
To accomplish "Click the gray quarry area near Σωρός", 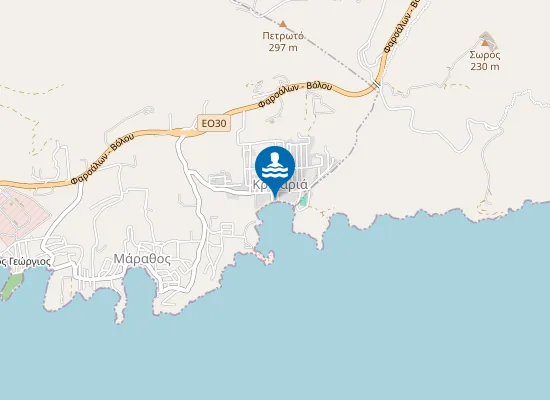I will pos(489,40).
